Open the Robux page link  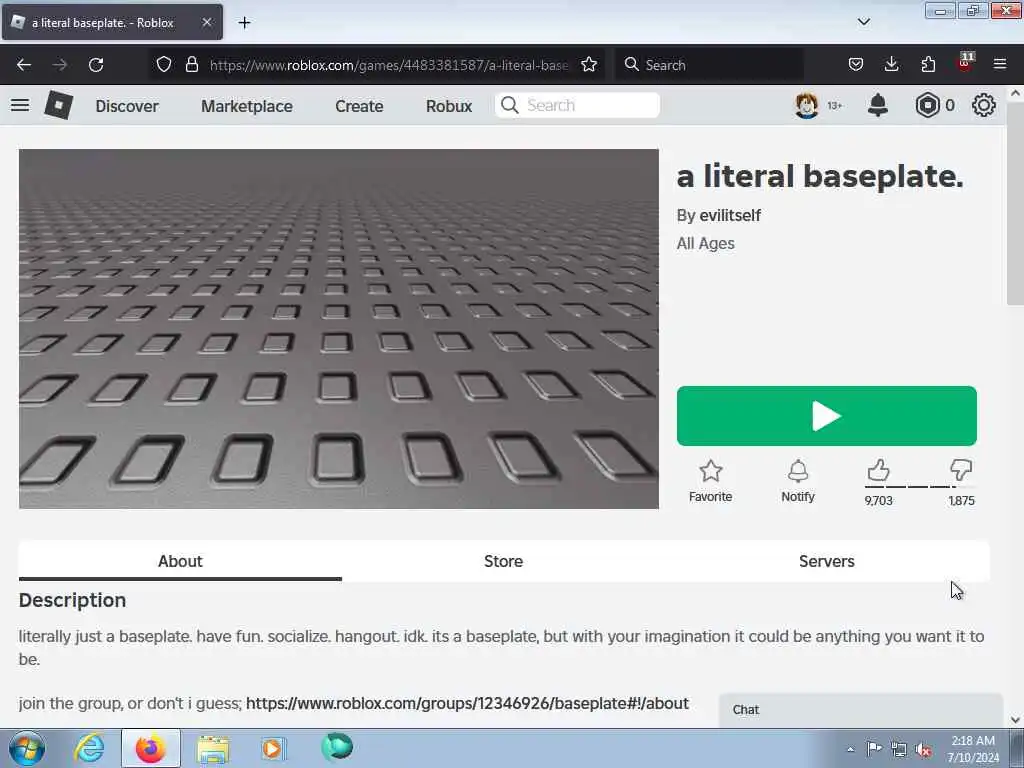(449, 106)
